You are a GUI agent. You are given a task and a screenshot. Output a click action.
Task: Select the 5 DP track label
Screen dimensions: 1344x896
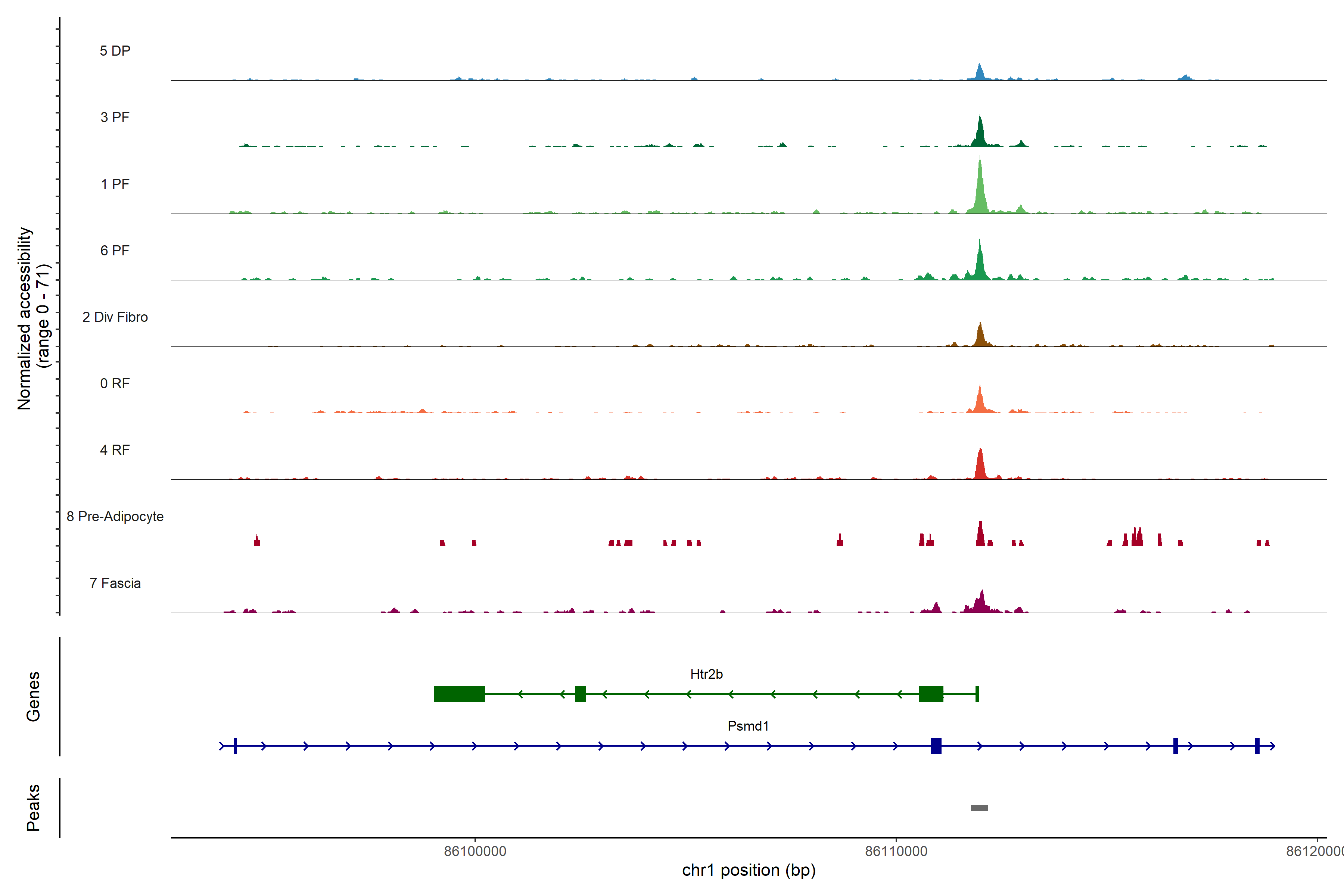[115, 51]
